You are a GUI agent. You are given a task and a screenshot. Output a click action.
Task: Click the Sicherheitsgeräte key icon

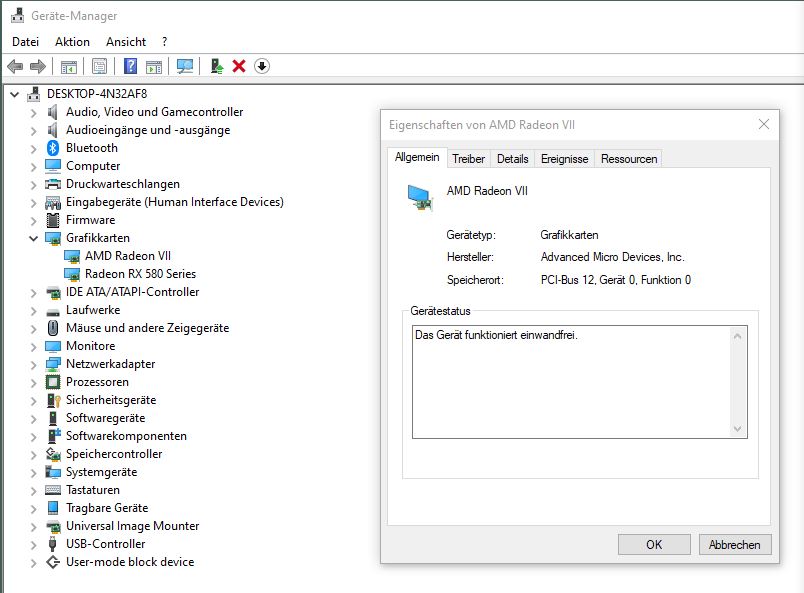point(53,400)
